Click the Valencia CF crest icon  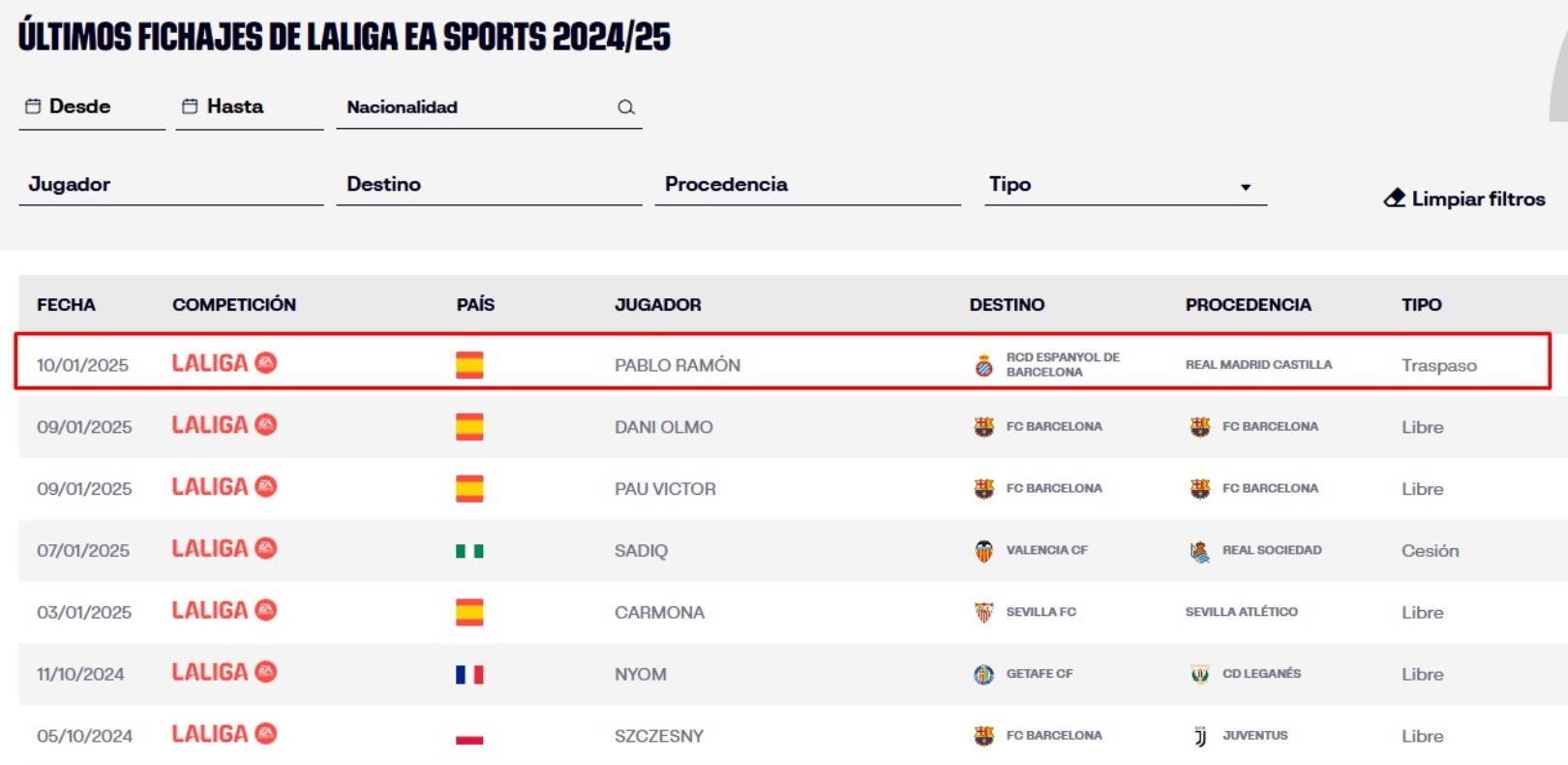tap(983, 551)
